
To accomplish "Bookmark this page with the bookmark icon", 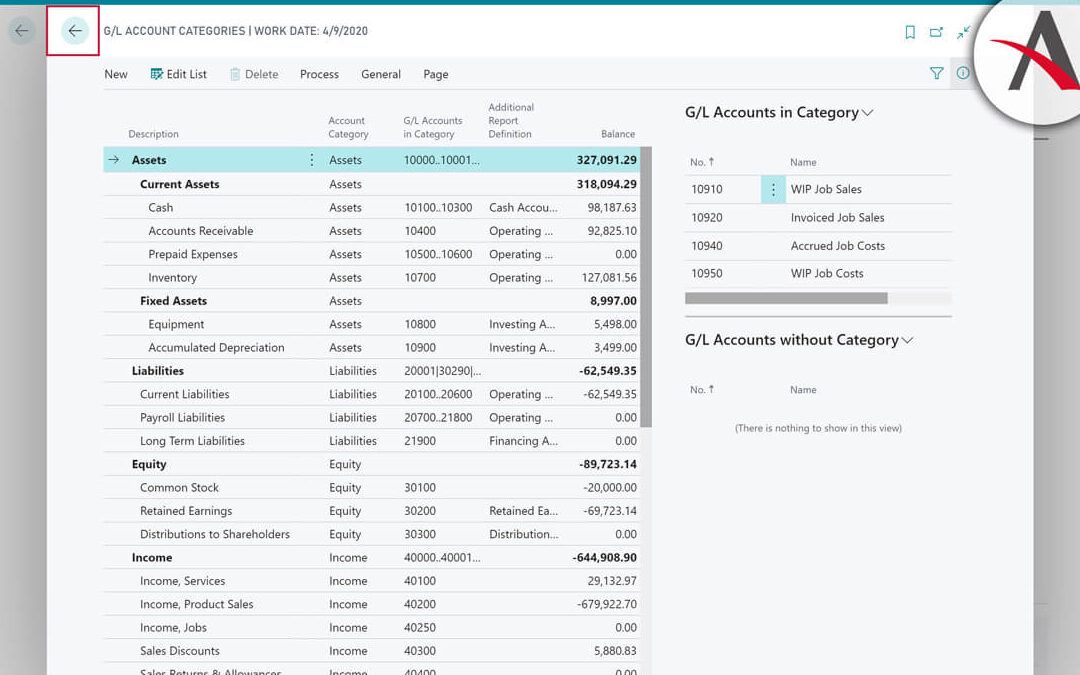I will click(x=910, y=32).
